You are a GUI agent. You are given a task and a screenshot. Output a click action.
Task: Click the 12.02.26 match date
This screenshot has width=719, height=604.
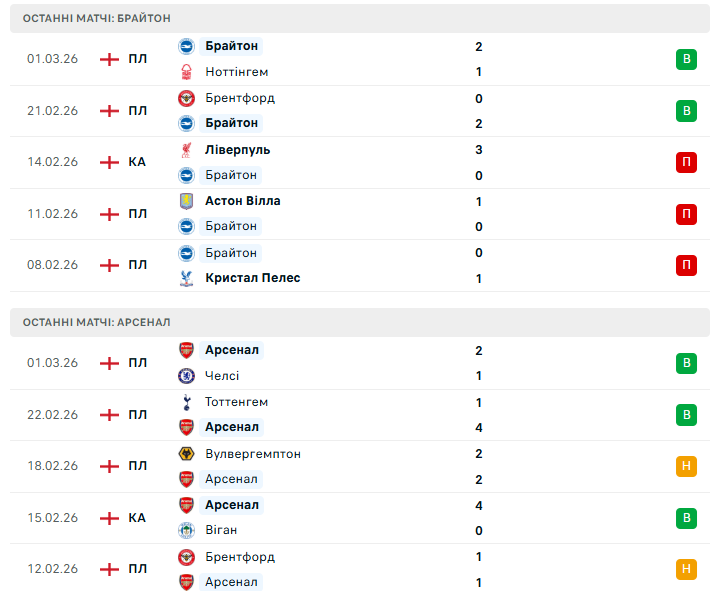click(52, 569)
